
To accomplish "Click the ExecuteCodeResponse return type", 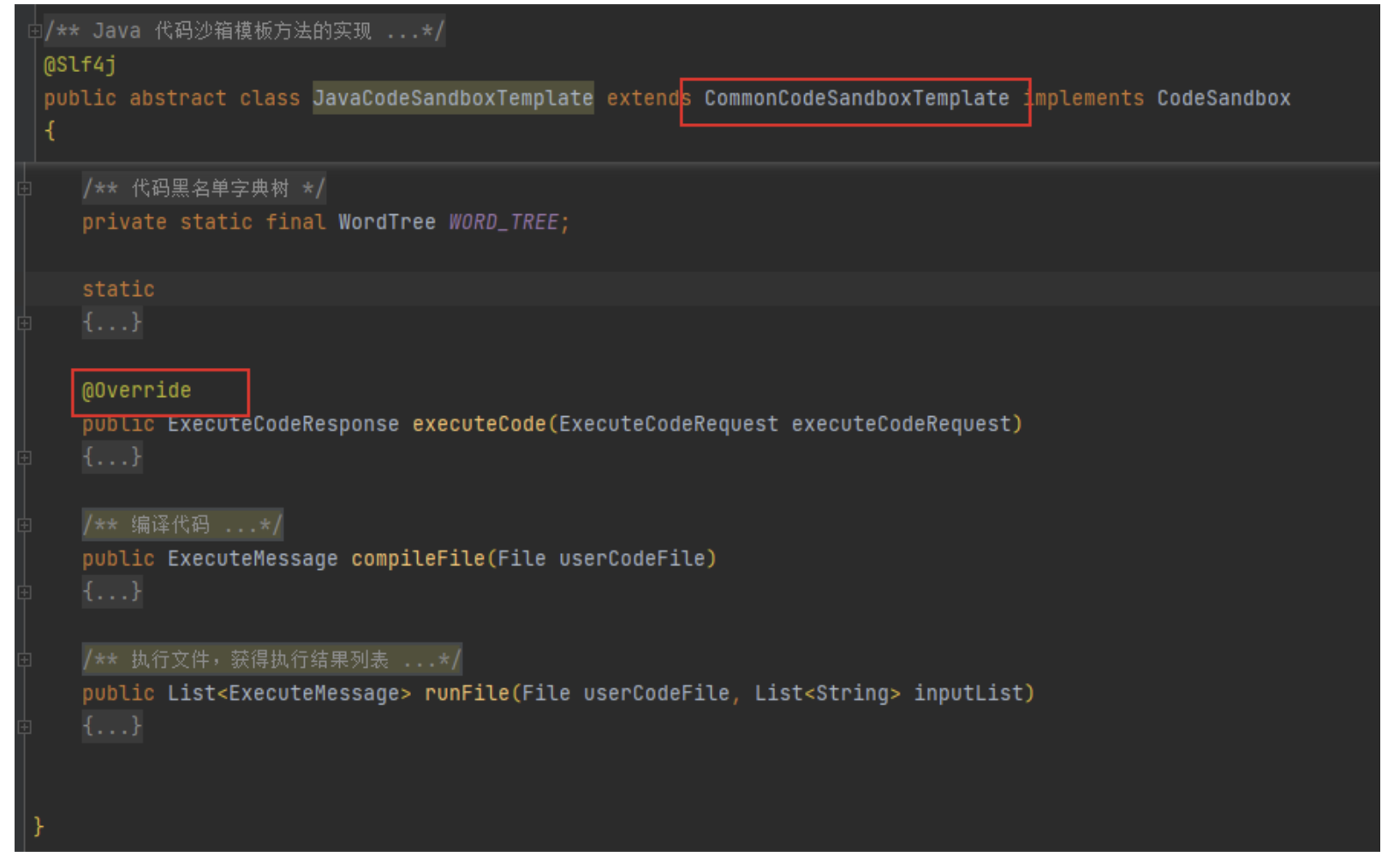I will (283, 425).
